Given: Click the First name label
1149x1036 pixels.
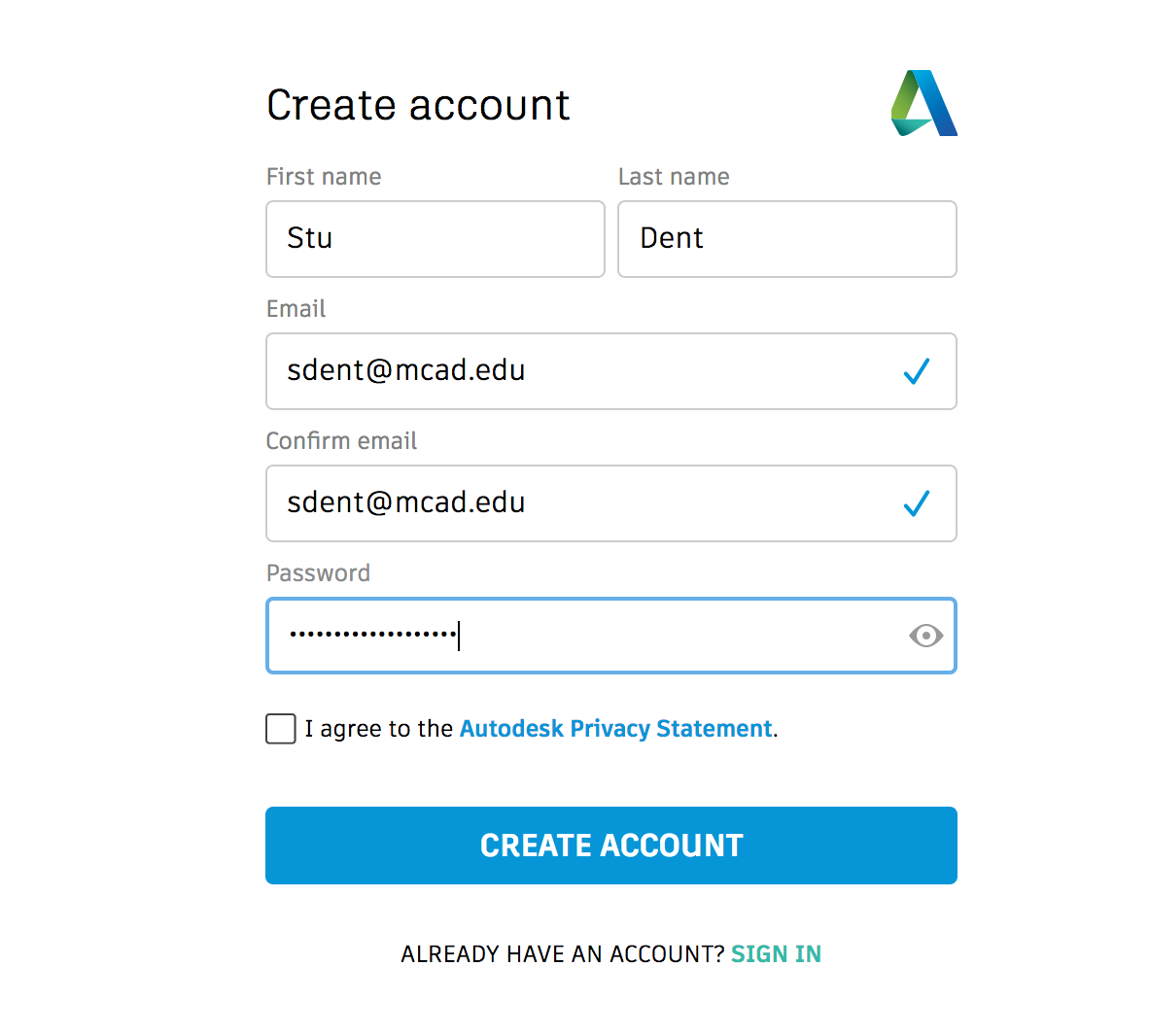Looking at the screenshot, I should pyautogui.click(x=323, y=177).
